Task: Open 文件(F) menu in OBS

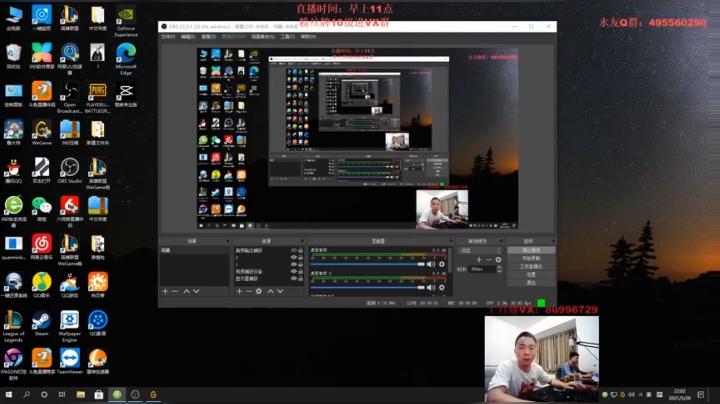Action: click(168, 37)
